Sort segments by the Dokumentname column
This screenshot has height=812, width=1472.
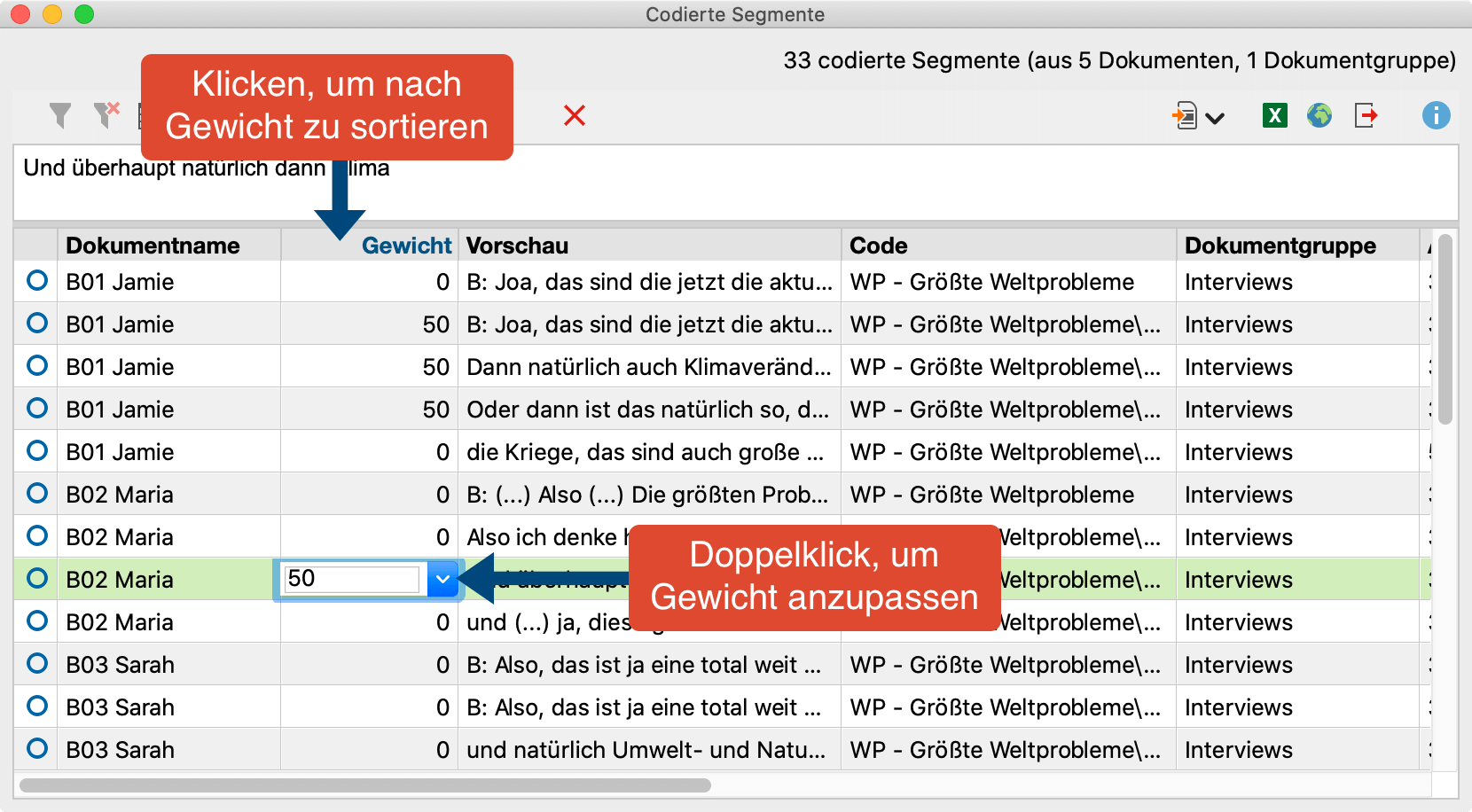coord(153,246)
